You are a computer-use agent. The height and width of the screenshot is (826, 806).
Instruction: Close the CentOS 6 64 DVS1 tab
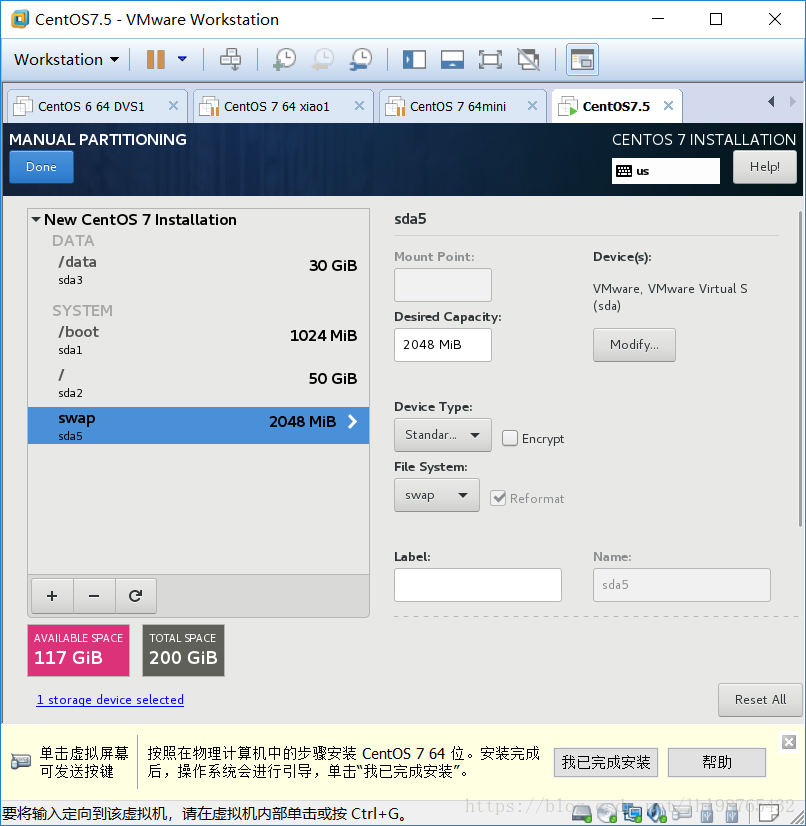[x=173, y=106]
